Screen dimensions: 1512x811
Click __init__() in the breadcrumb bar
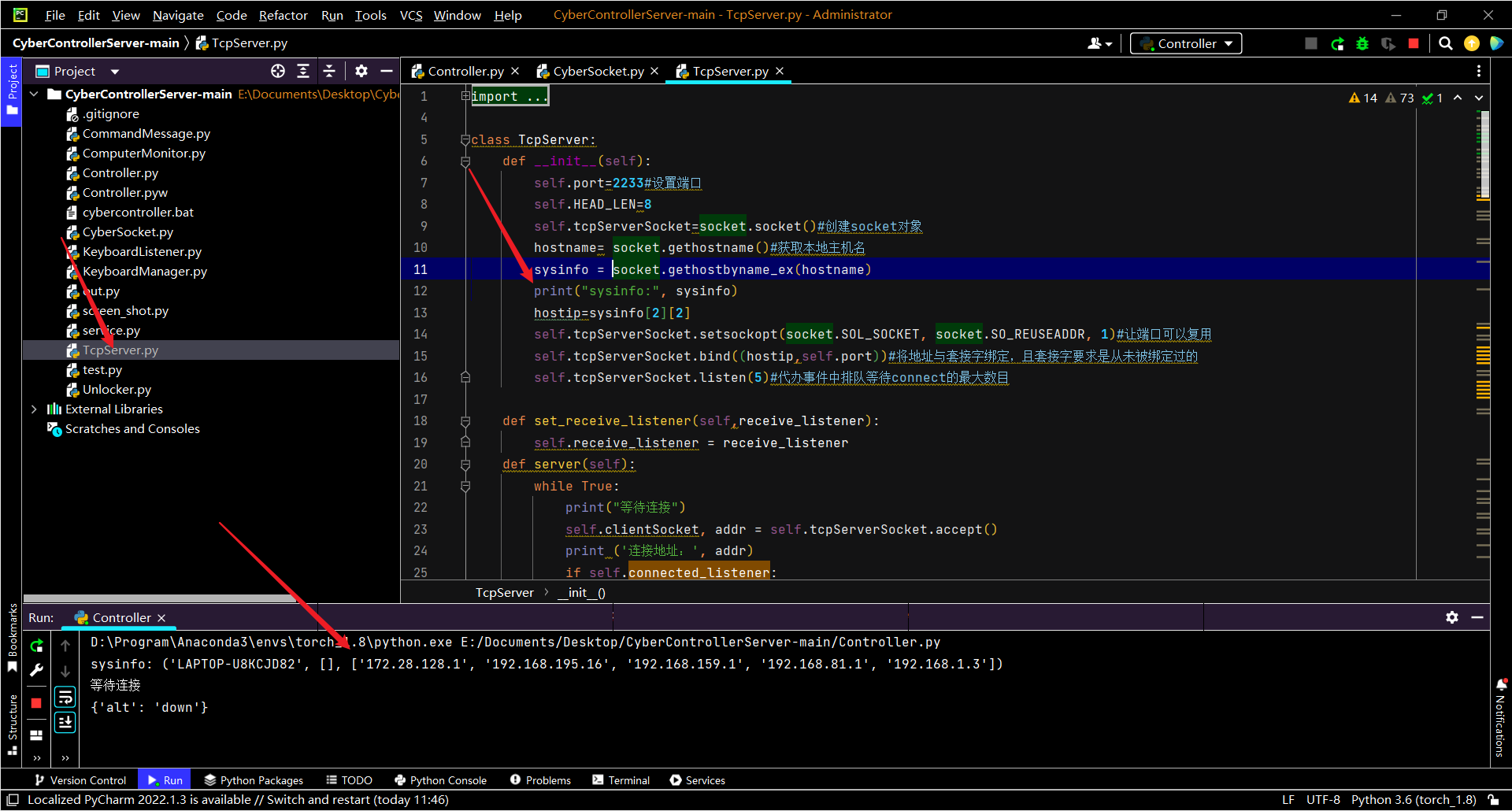tap(581, 593)
